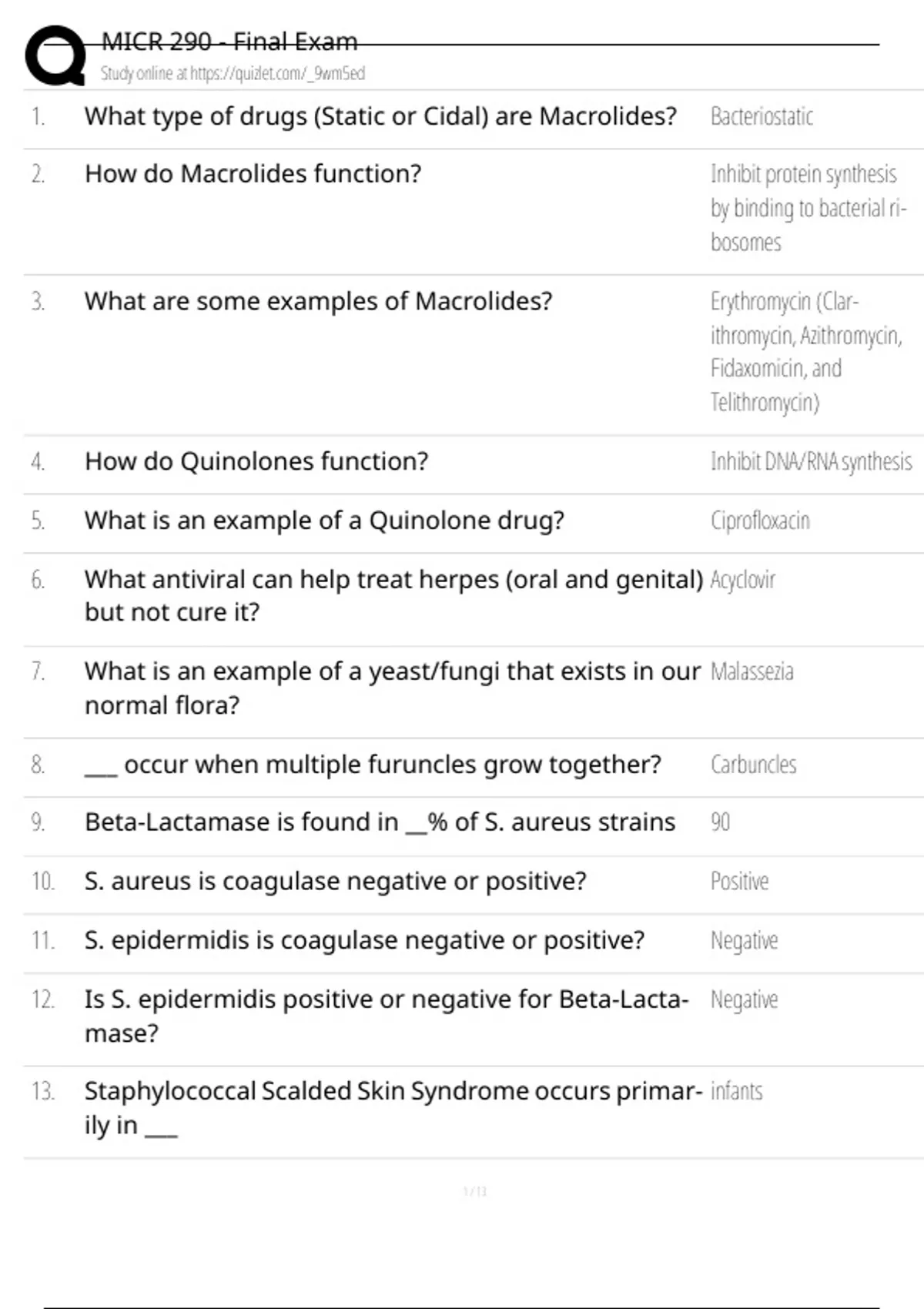This screenshot has height=1309, width=924.
Task: Click the Carbuncles answer
Action: [753, 765]
